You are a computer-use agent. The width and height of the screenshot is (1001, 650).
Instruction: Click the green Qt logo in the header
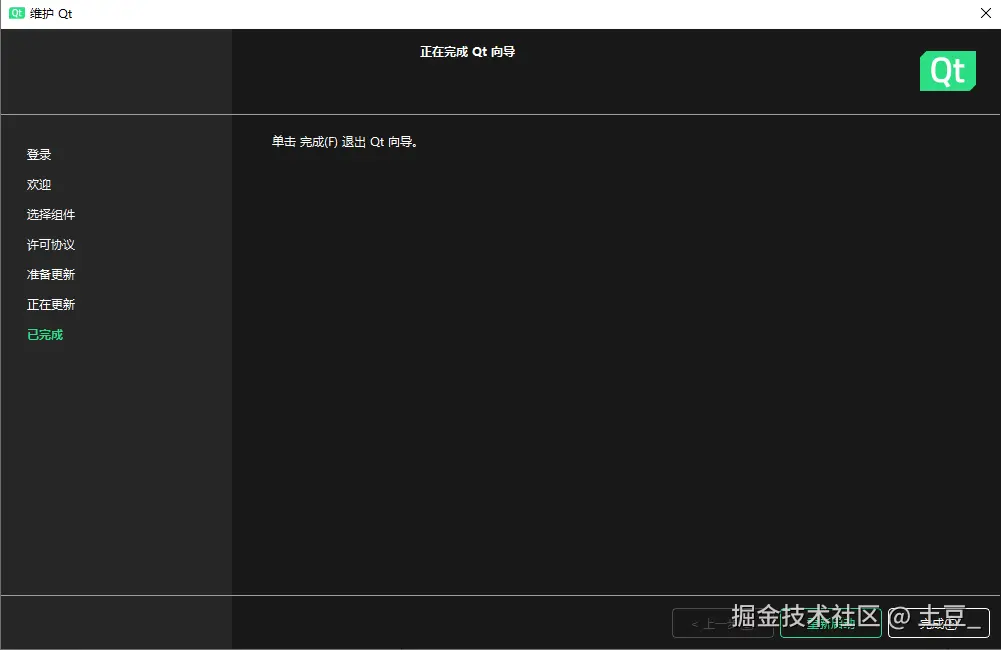[x=947, y=71]
